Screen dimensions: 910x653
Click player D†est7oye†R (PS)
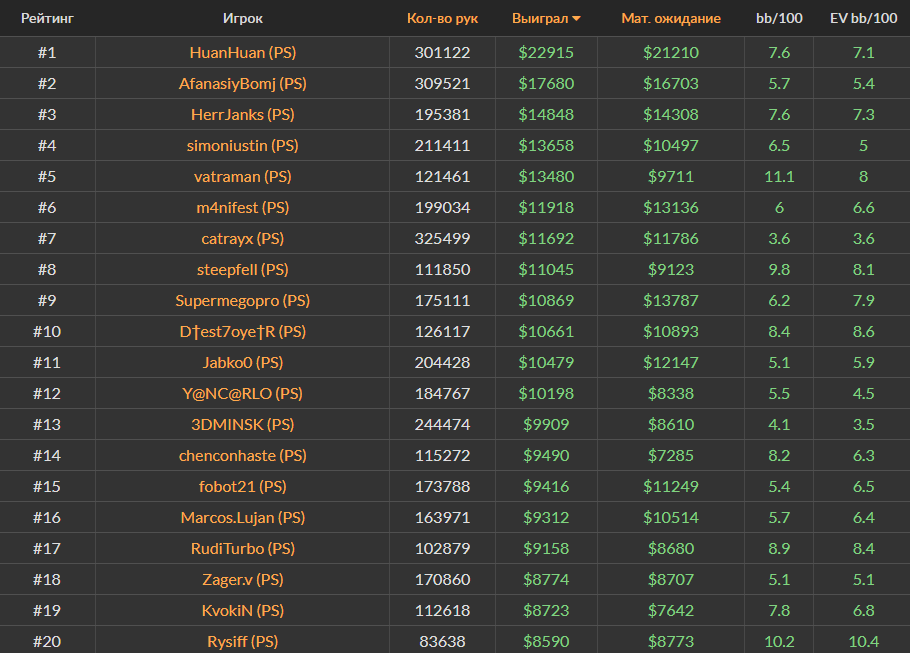pyautogui.click(x=242, y=332)
